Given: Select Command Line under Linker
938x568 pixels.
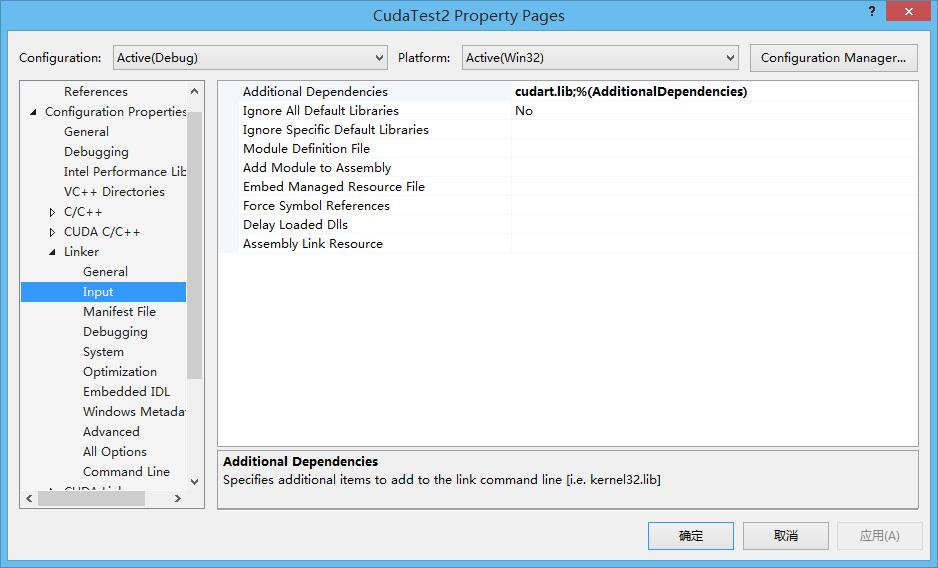Looking at the screenshot, I should [x=126, y=472].
